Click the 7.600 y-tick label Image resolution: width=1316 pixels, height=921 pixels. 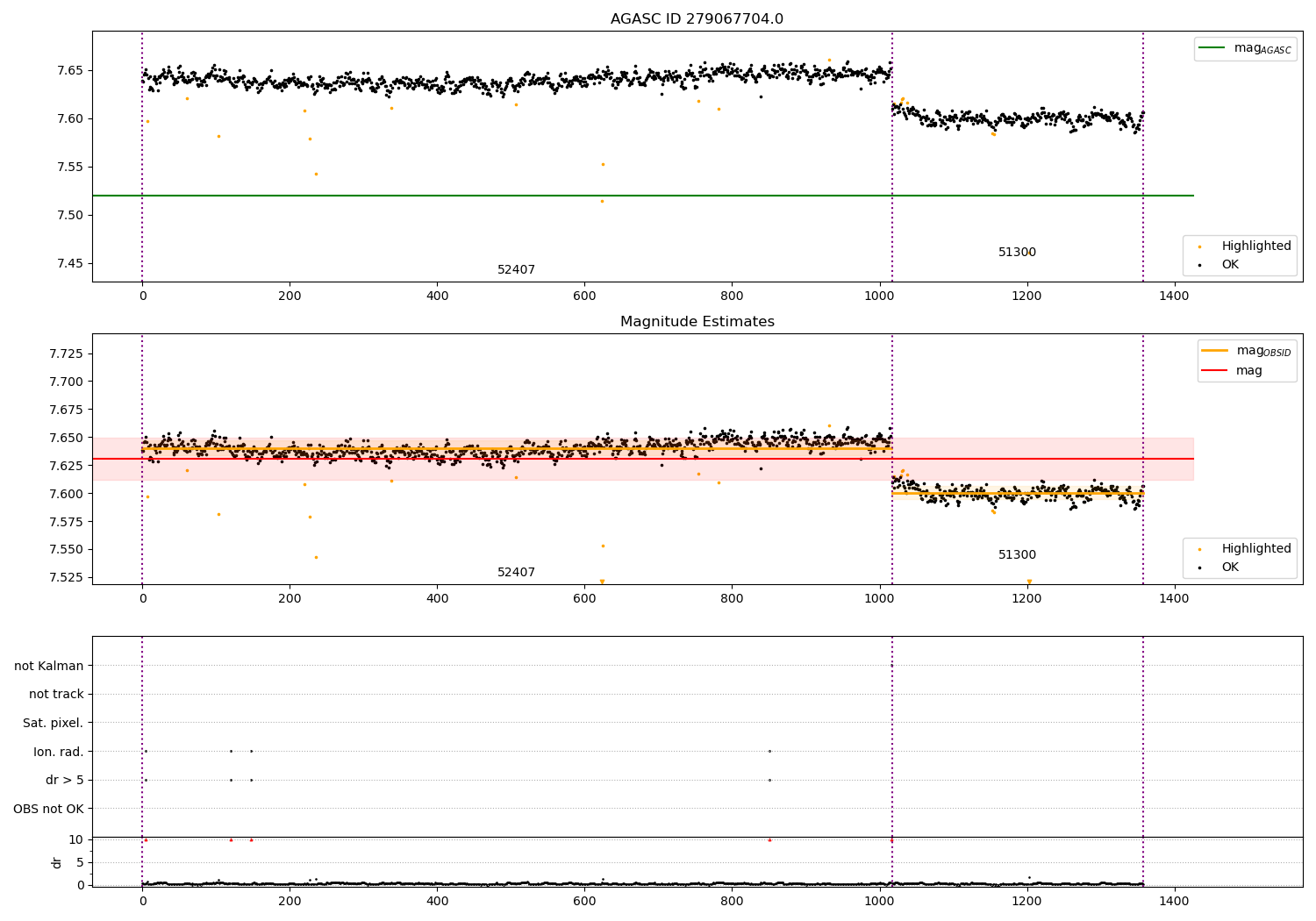coord(66,494)
